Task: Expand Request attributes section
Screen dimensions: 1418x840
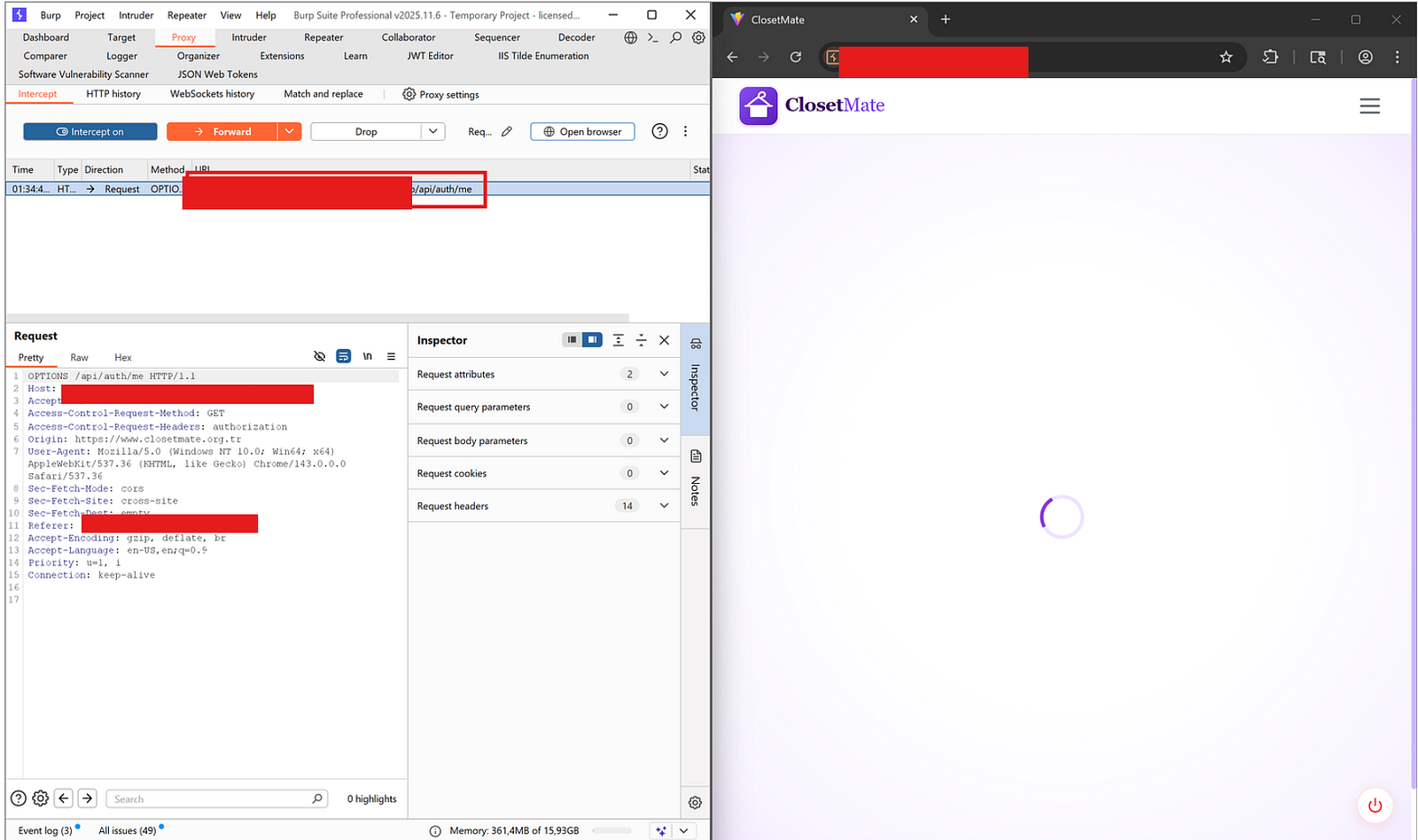Action: pos(664,374)
